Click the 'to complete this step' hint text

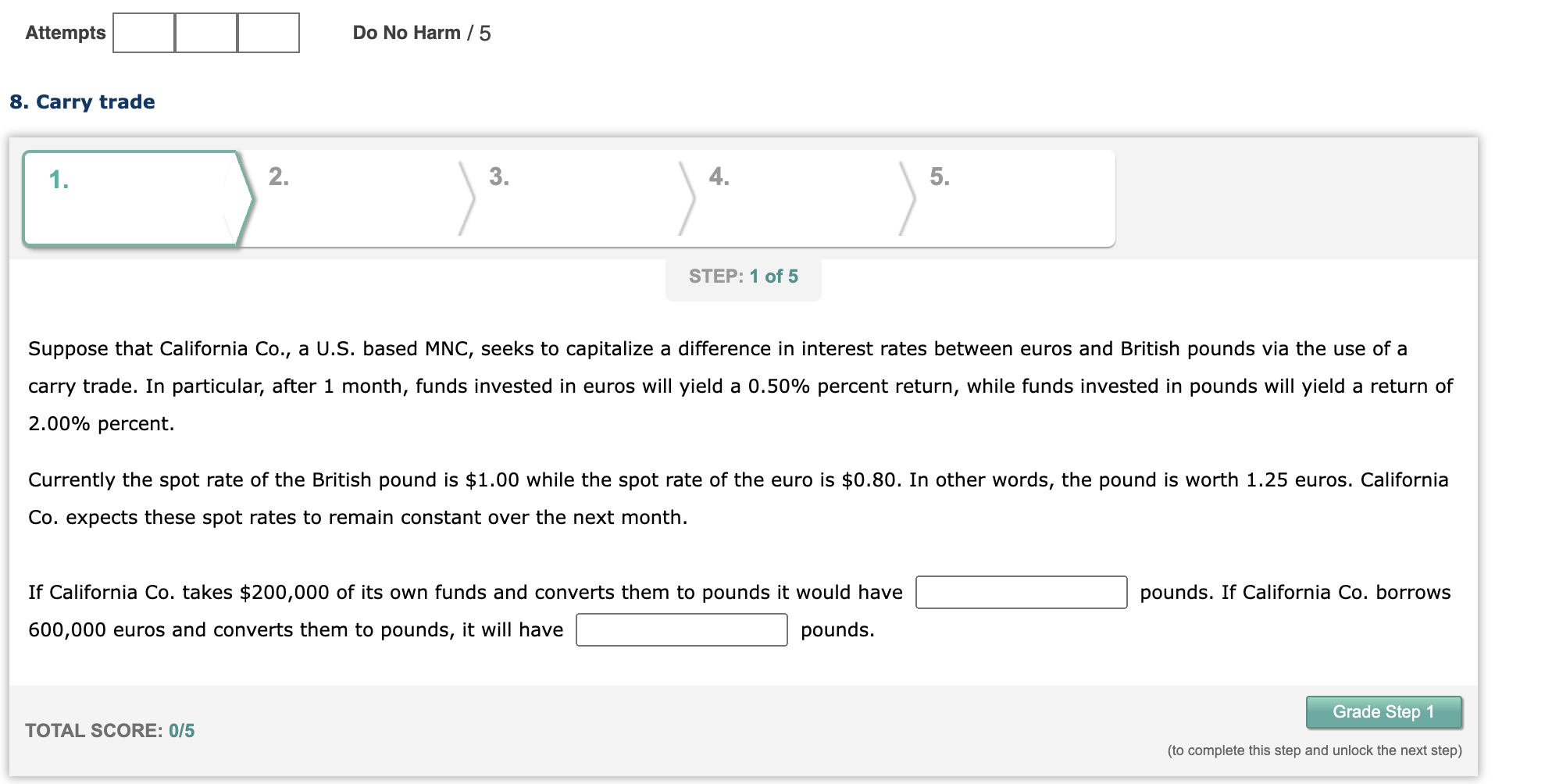click(x=1315, y=750)
